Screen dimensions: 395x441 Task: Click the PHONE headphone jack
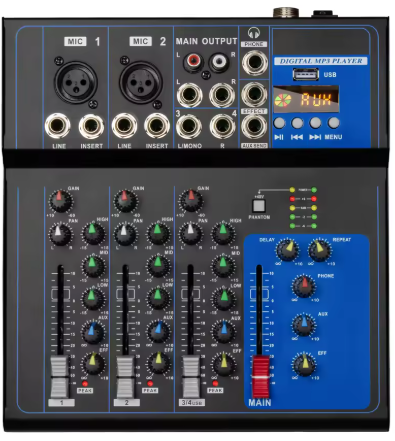[x=255, y=62]
